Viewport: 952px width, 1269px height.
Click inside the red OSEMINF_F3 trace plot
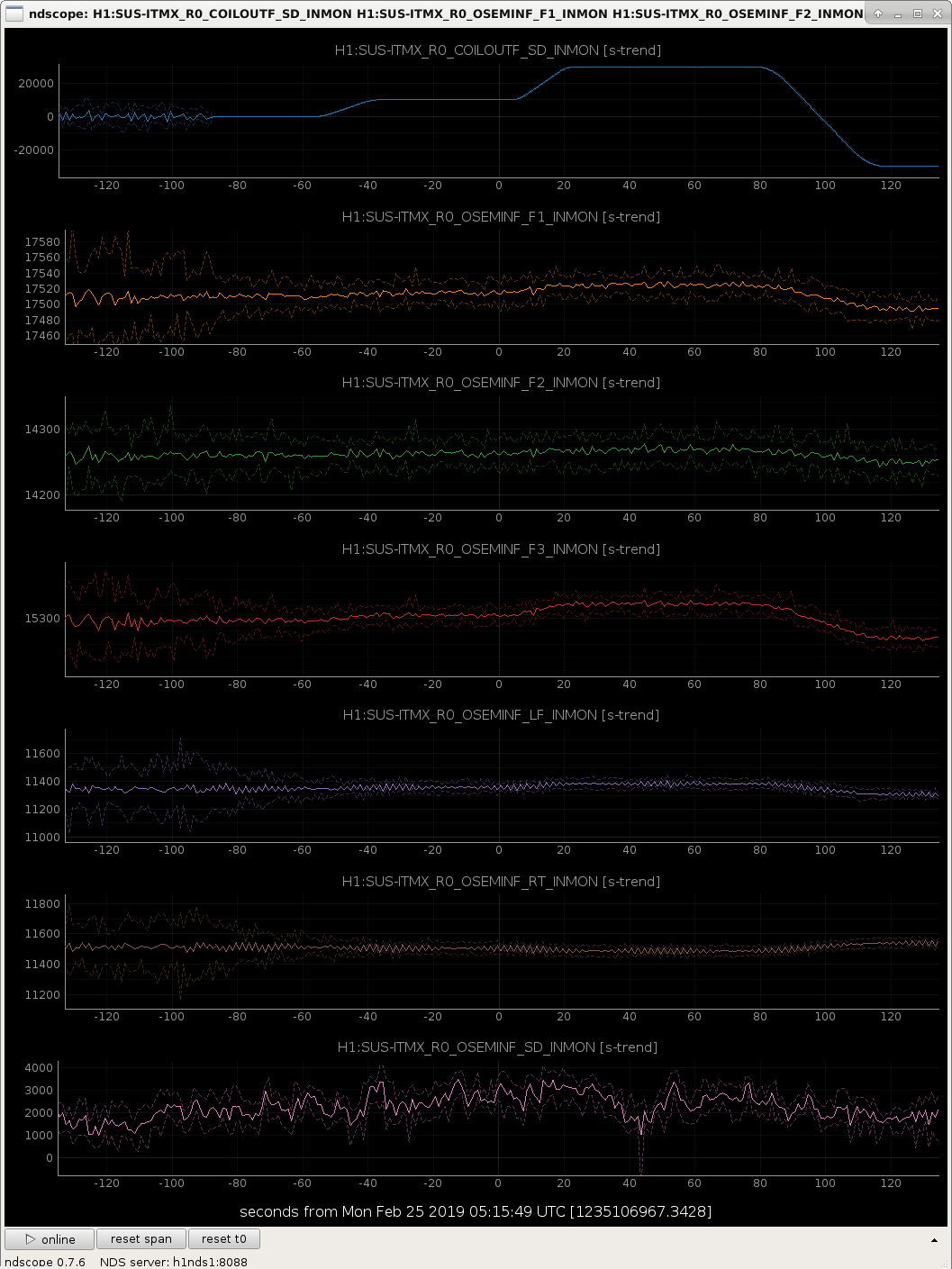click(502, 619)
